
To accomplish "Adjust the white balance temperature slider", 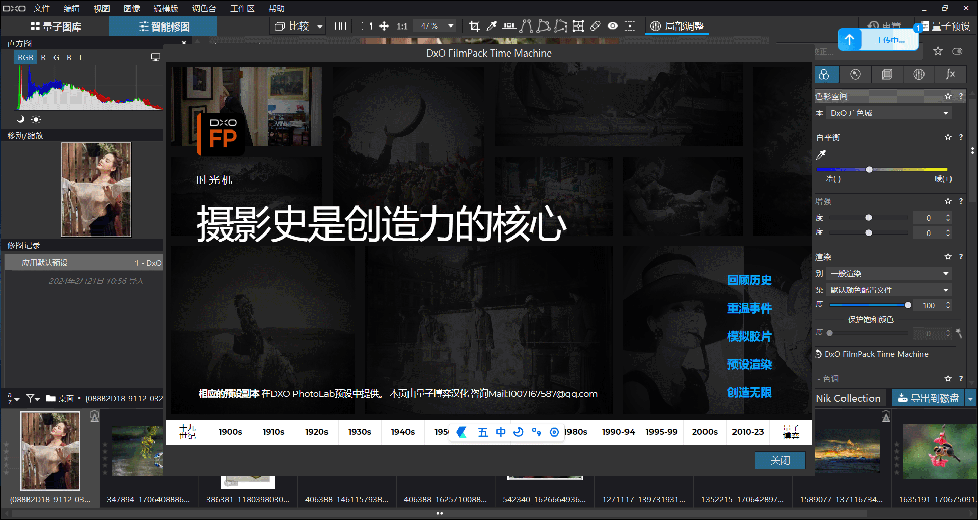I will 881,169.
